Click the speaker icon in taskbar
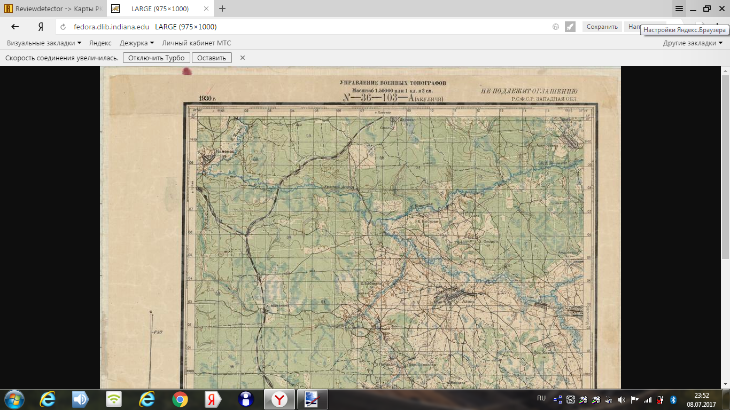The width and height of the screenshot is (730, 410). tap(80, 399)
